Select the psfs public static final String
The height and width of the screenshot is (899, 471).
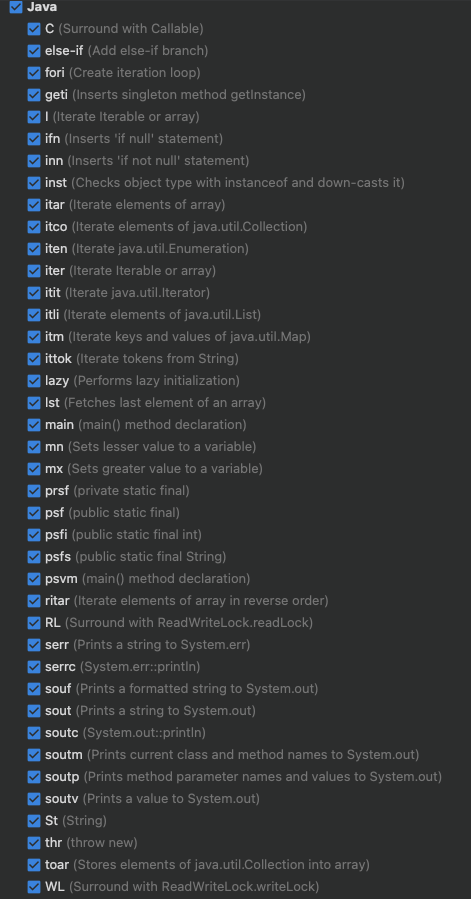pyautogui.click(x=135, y=557)
